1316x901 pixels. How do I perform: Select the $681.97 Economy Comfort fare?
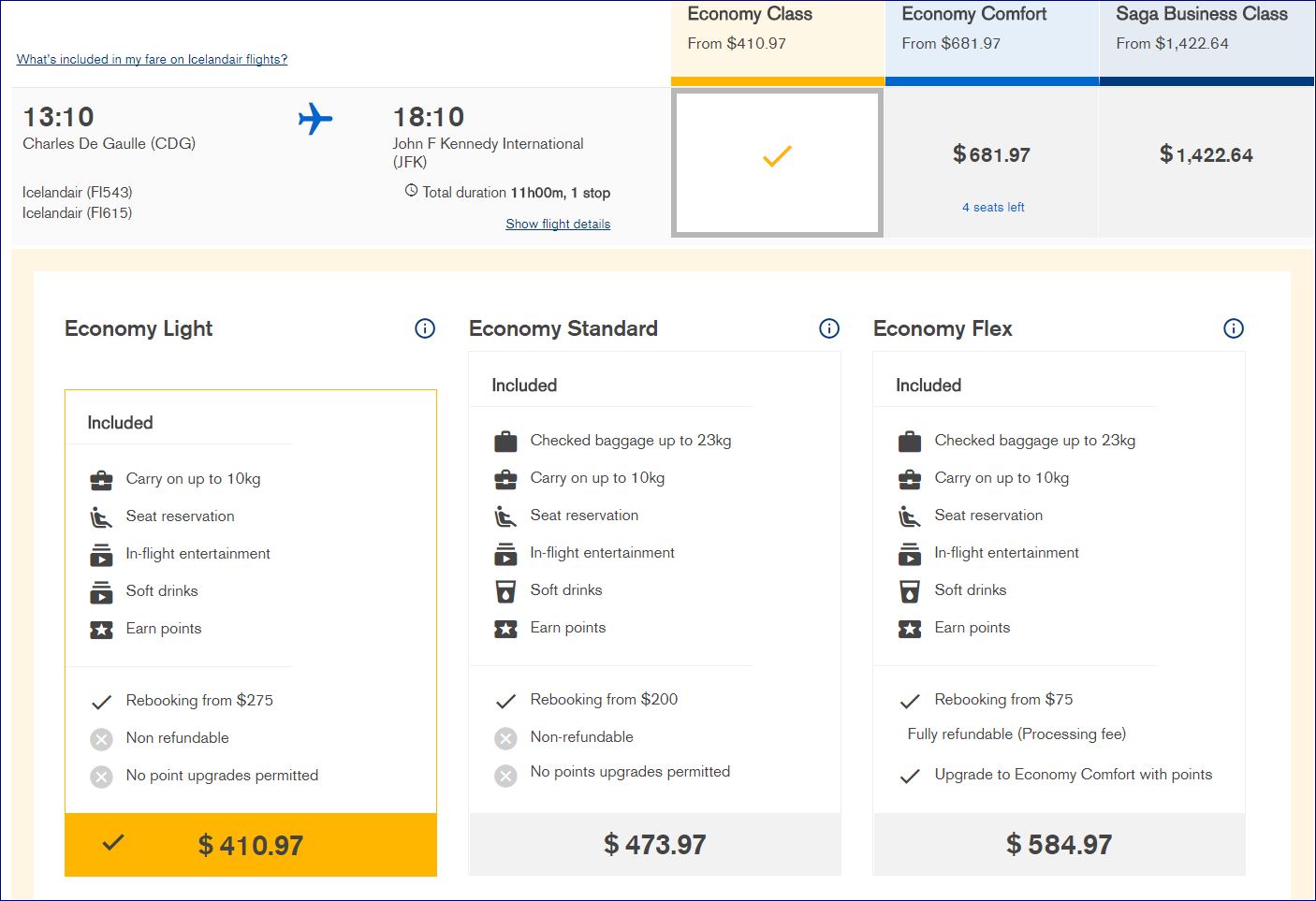[991, 155]
